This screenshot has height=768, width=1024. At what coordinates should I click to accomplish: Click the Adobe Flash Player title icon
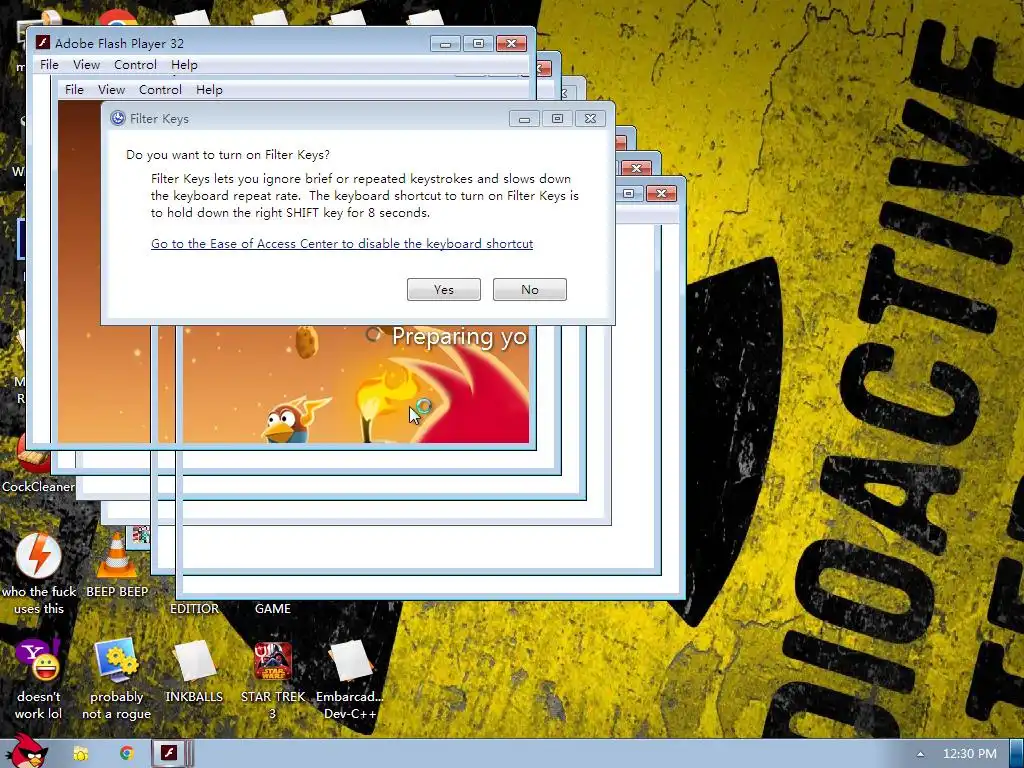coord(42,43)
